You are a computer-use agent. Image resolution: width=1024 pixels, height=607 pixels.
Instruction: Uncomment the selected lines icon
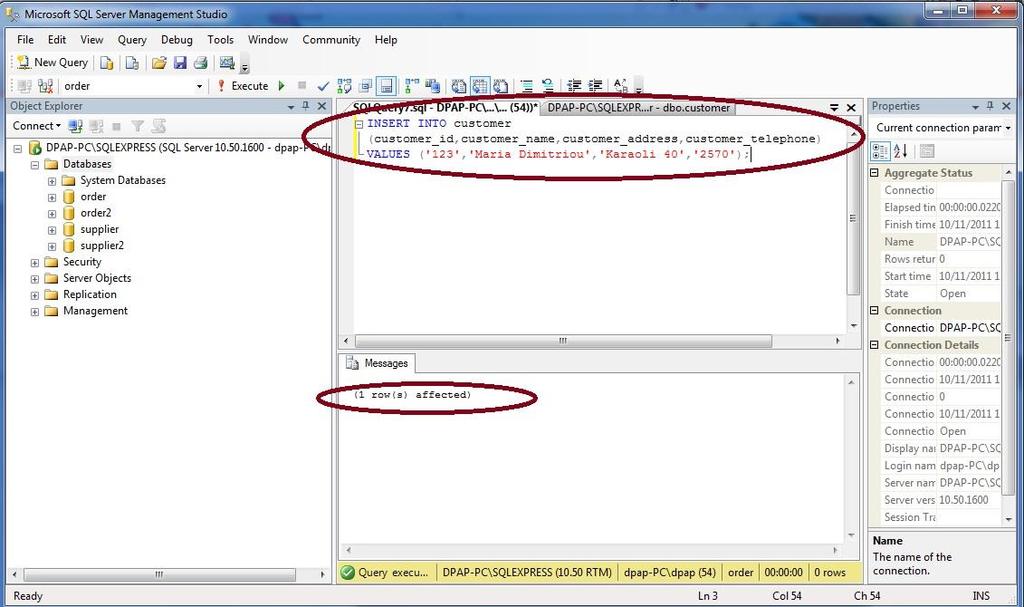pyautogui.click(x=548, y=86)
